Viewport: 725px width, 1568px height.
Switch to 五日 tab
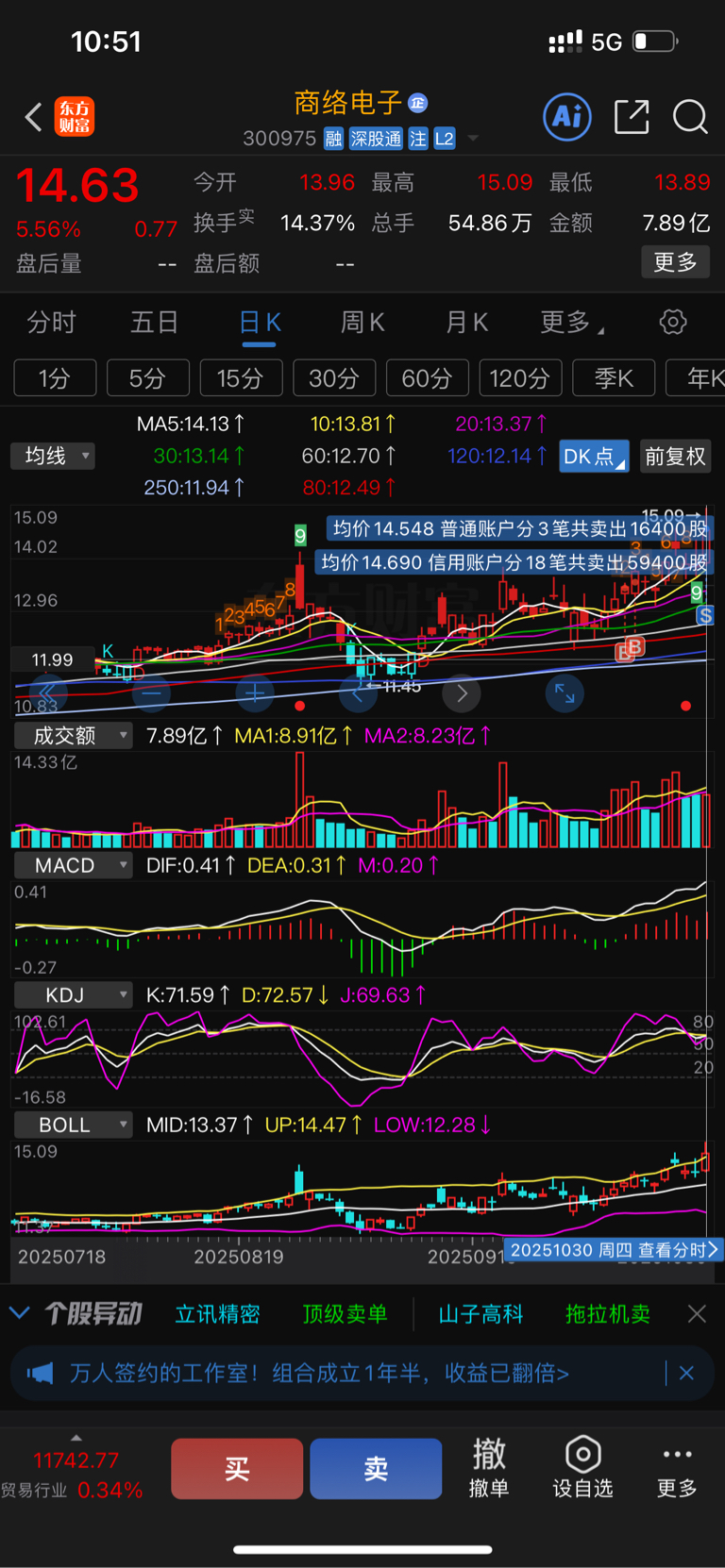[155, 323]
